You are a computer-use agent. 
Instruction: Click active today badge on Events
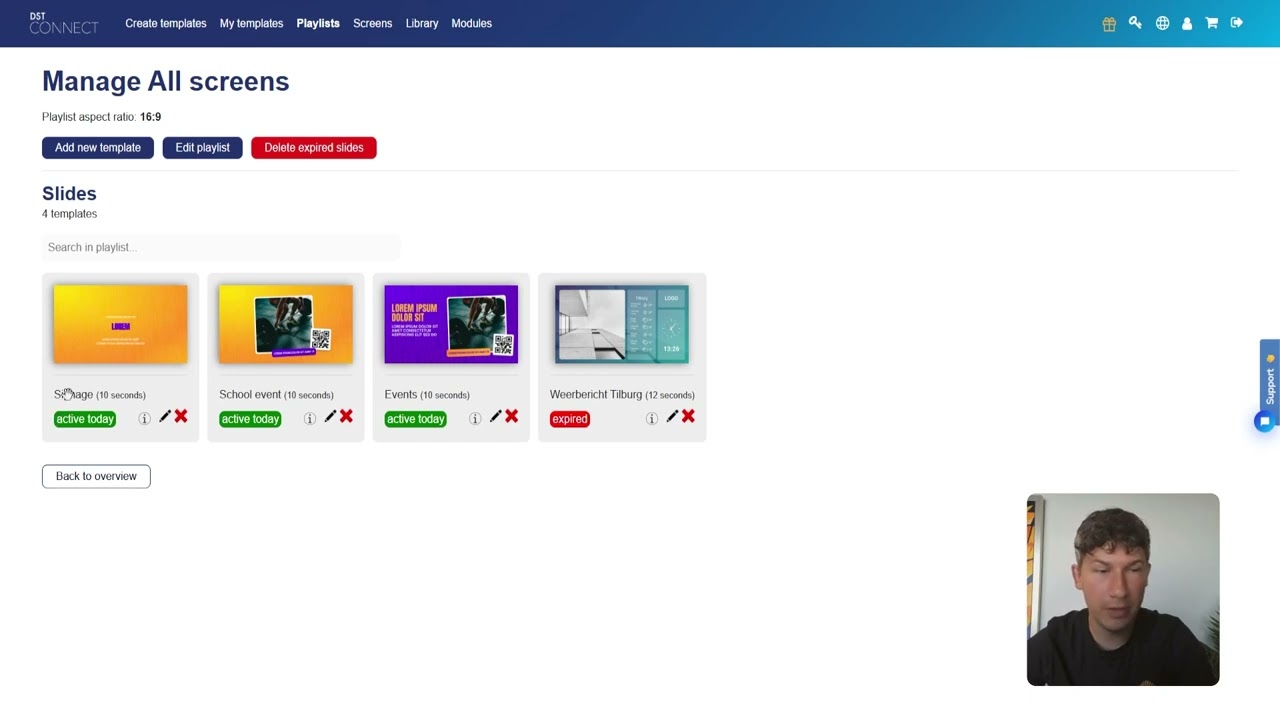[415, 419]
